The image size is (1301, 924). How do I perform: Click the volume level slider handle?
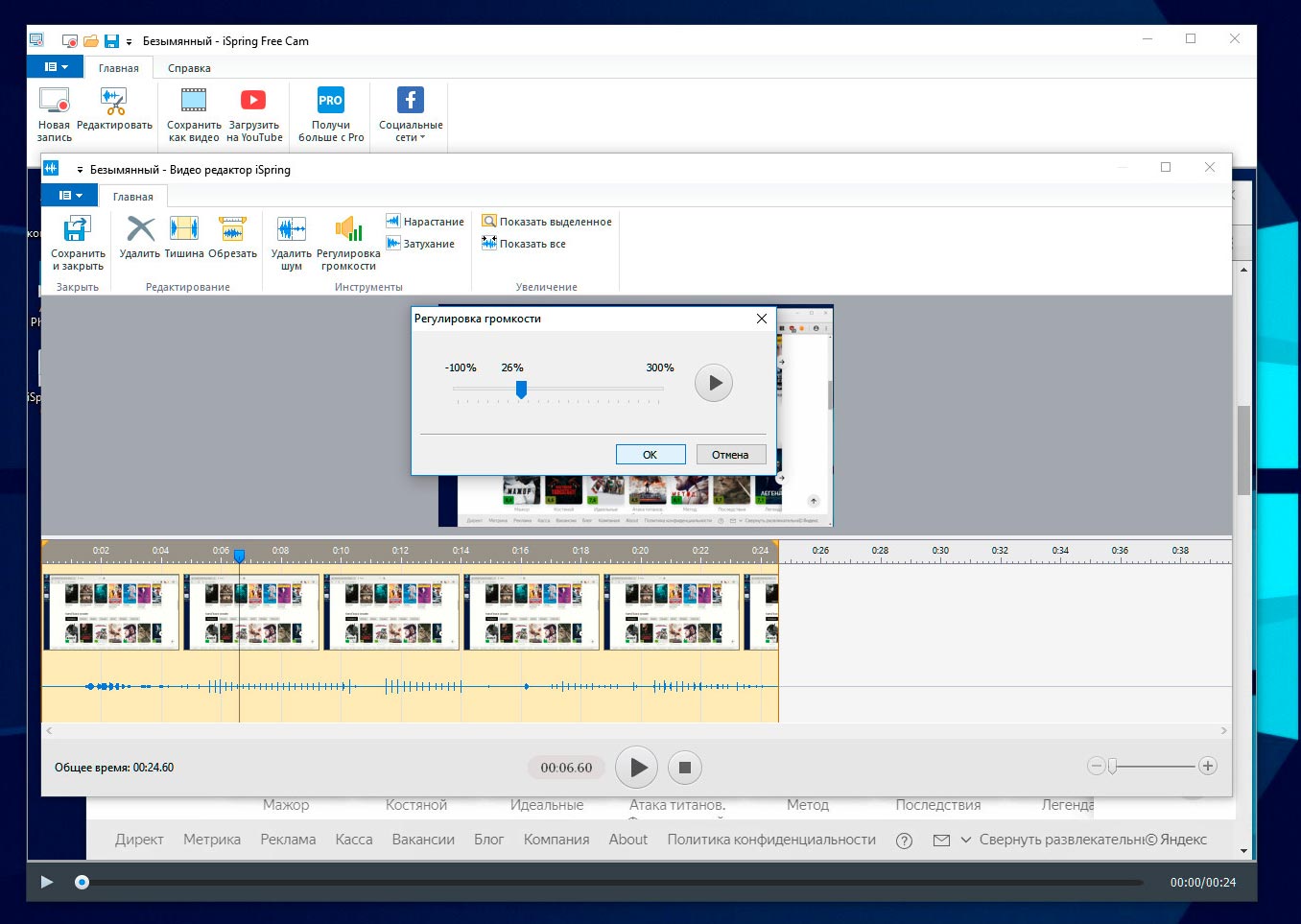tap(521, 389)
